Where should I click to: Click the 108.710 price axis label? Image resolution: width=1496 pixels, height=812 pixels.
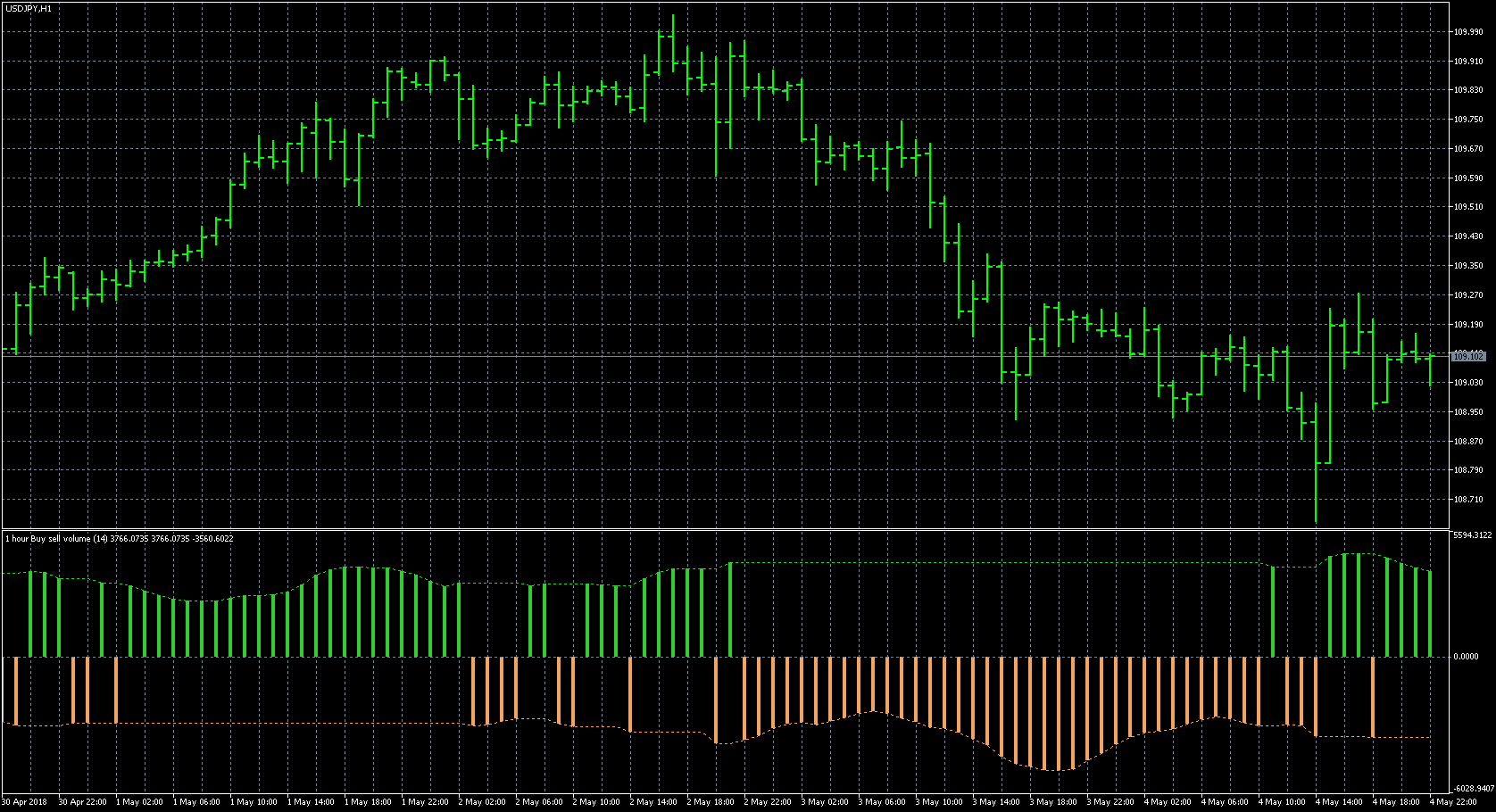[x=1467, y=500]
